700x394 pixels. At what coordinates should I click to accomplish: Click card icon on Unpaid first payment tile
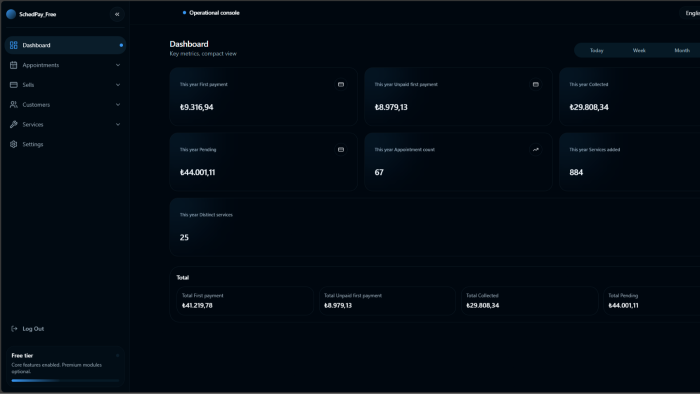535,84
